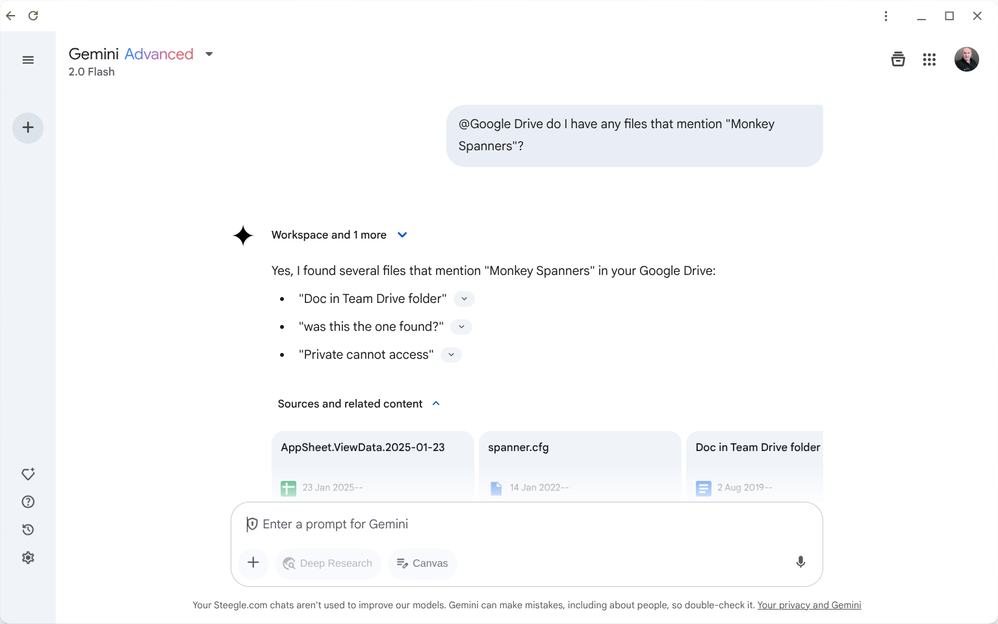This screenshot has height=624, width=998.
Task: Click the Gemini Advanced title text
Action: click(131, 54)
